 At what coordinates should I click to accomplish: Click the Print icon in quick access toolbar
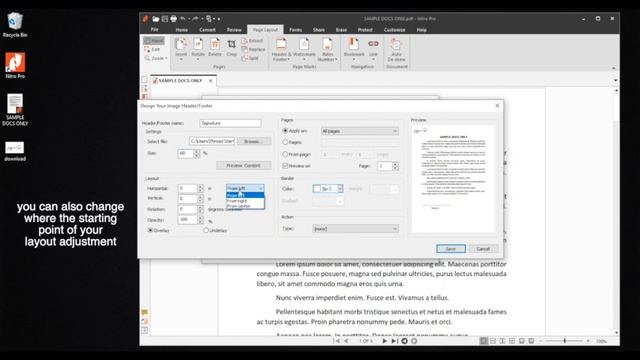pos(173,19)
